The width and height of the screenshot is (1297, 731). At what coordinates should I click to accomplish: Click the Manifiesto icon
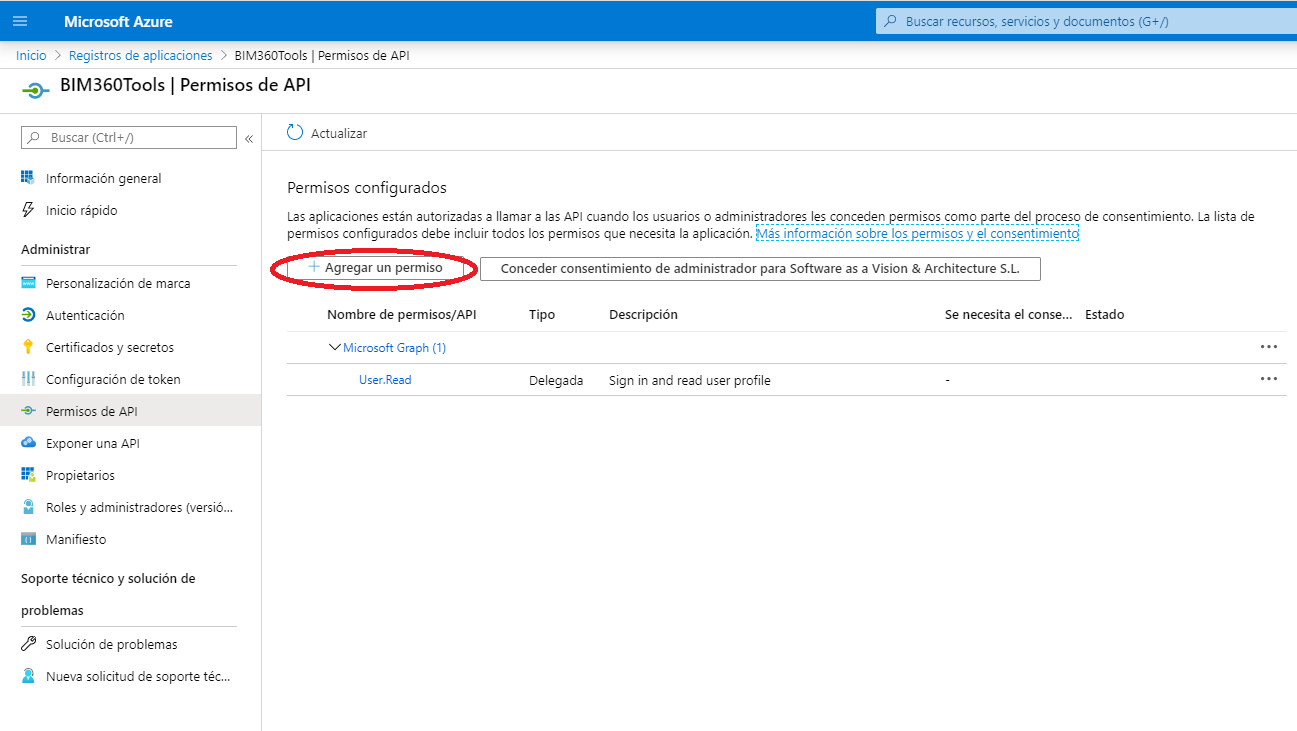tap(28, 539)
